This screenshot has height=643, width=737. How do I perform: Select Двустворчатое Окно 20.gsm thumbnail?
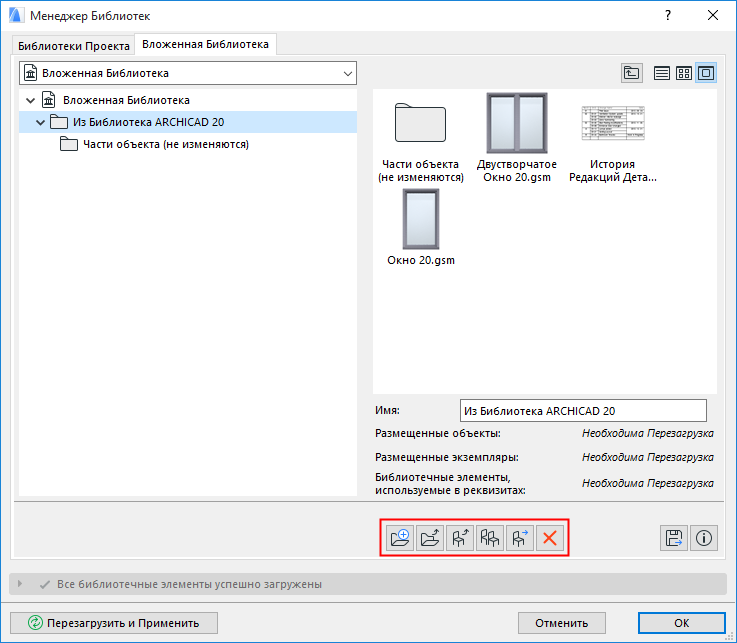tap(517, 137)
